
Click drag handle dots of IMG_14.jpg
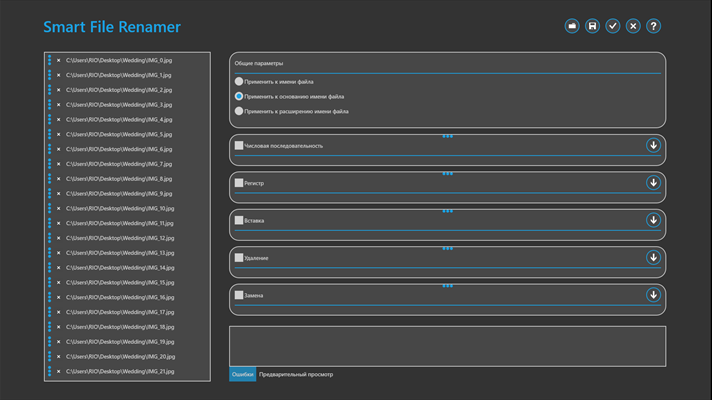pos(49,268)
